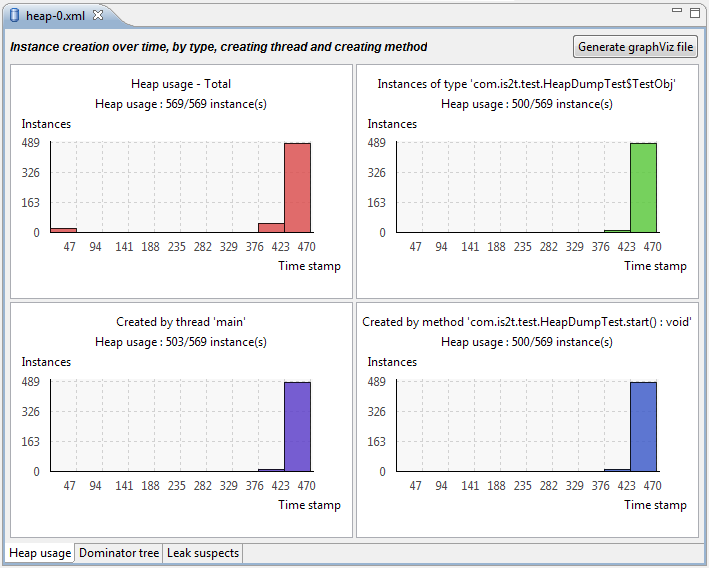Click the purple bar in thread 'main' chart
Viewport: 709px width, 568px height.
coord(297,427)
